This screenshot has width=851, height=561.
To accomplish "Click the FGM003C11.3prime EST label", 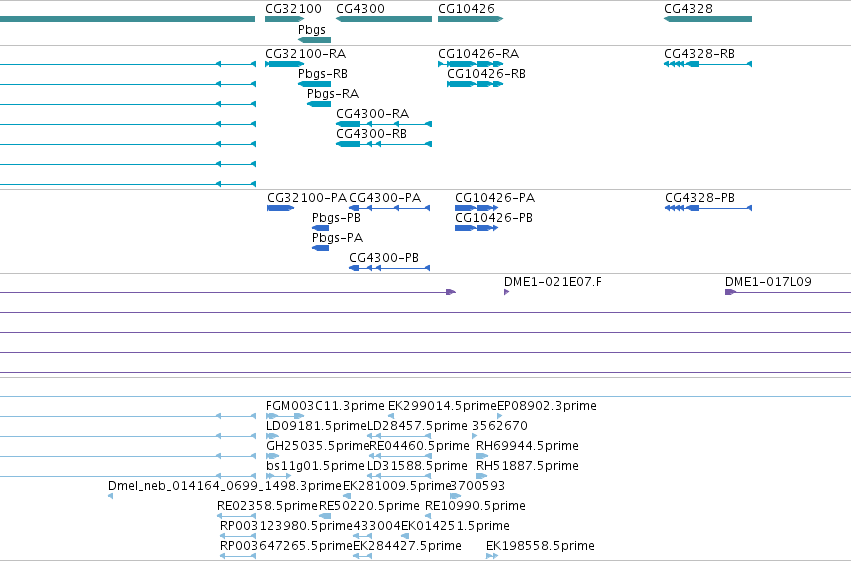I will click(325, 406).
